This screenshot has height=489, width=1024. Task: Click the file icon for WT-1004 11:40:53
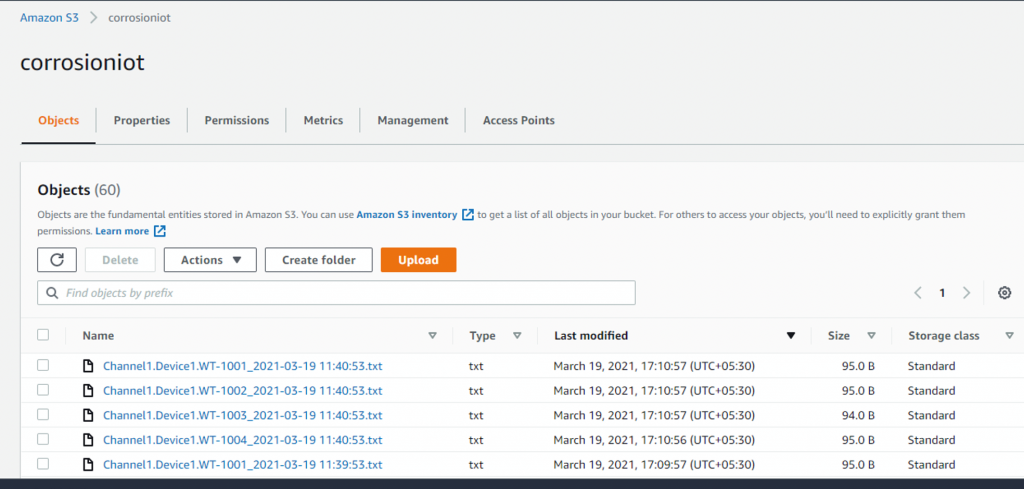tap(88, 440)
